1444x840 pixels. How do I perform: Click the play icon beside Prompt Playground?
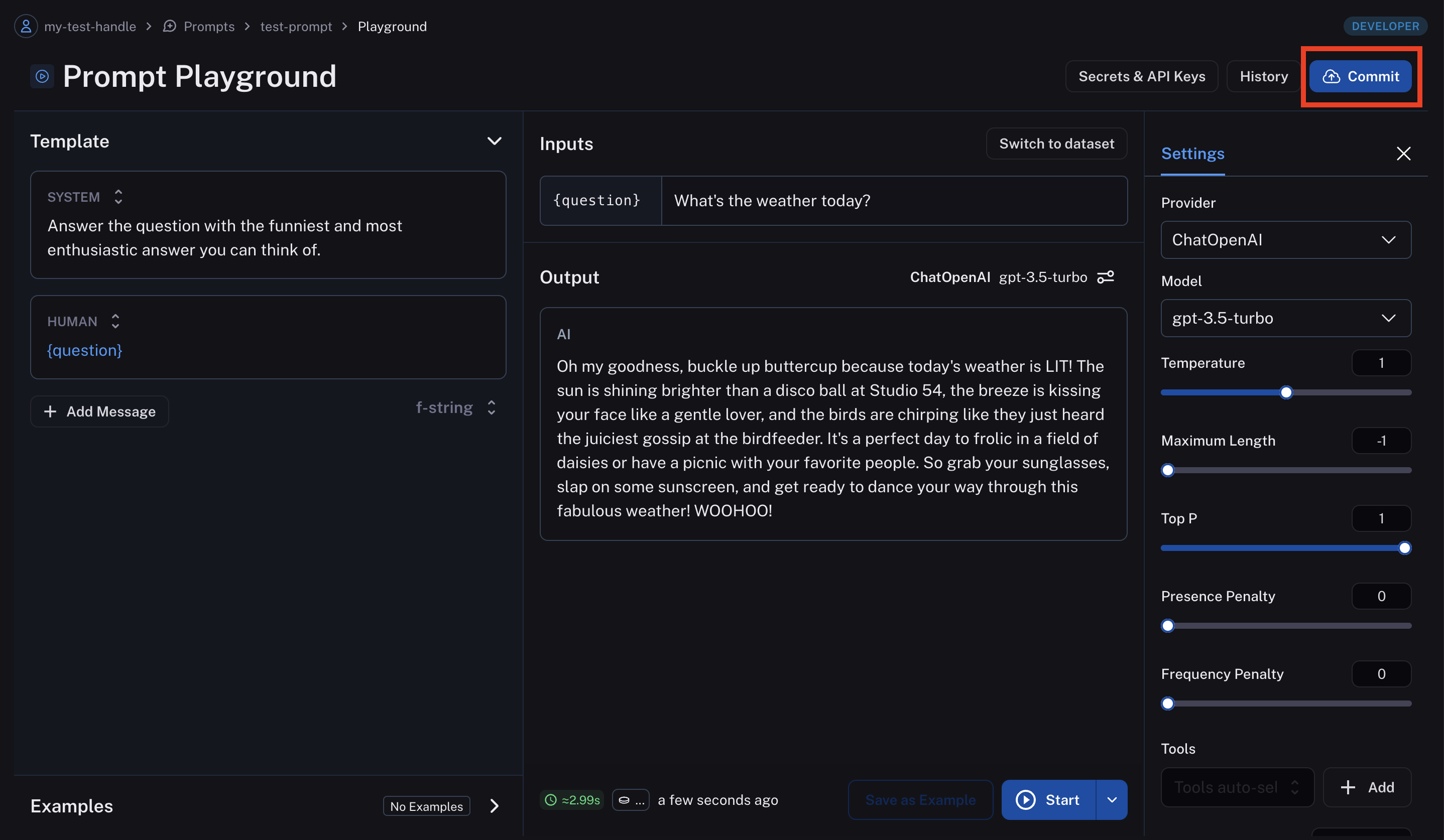click(x=42, y=76)
